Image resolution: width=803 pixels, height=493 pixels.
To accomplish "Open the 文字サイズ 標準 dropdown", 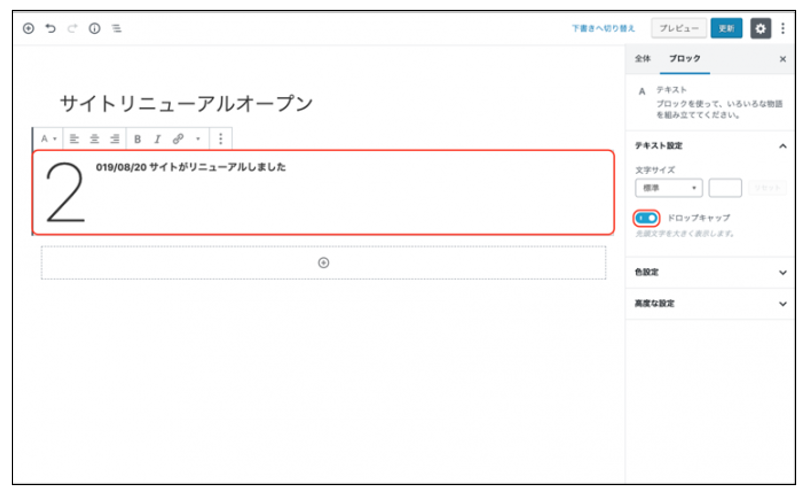I will point(668,188).
